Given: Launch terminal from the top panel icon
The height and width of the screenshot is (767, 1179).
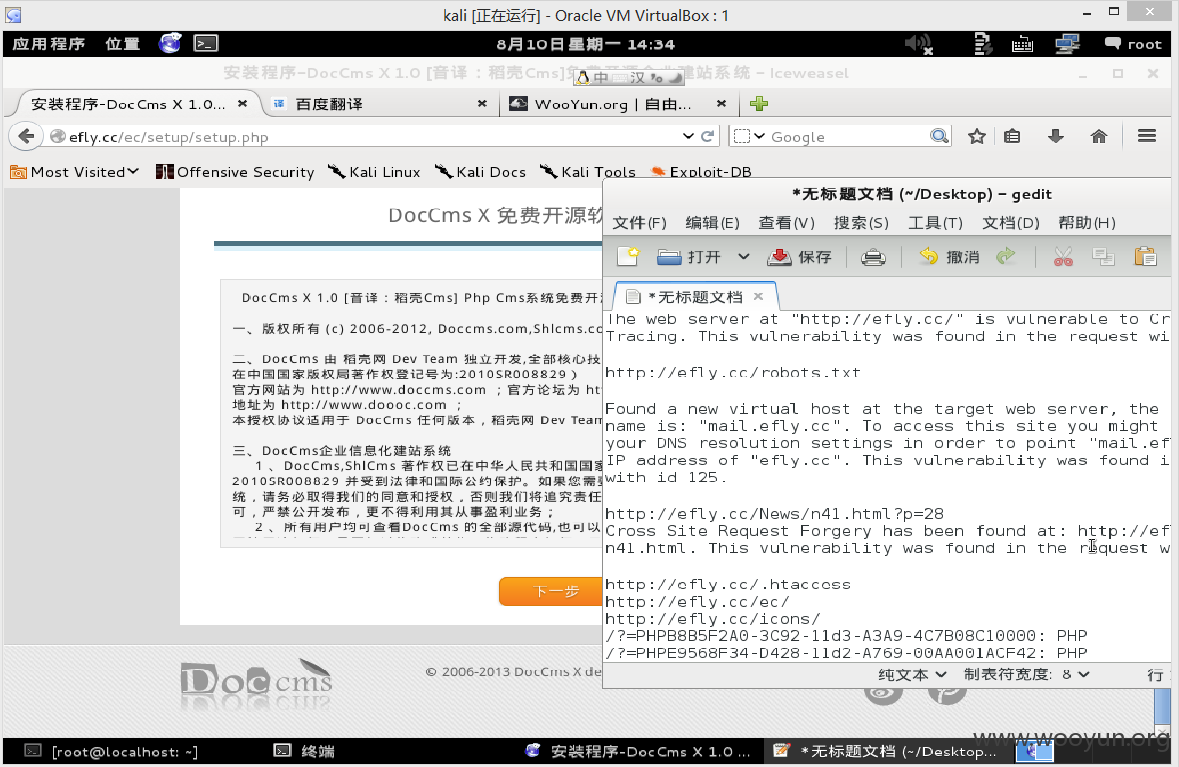Looking at the screenshot, I should [x=206, y=44].
